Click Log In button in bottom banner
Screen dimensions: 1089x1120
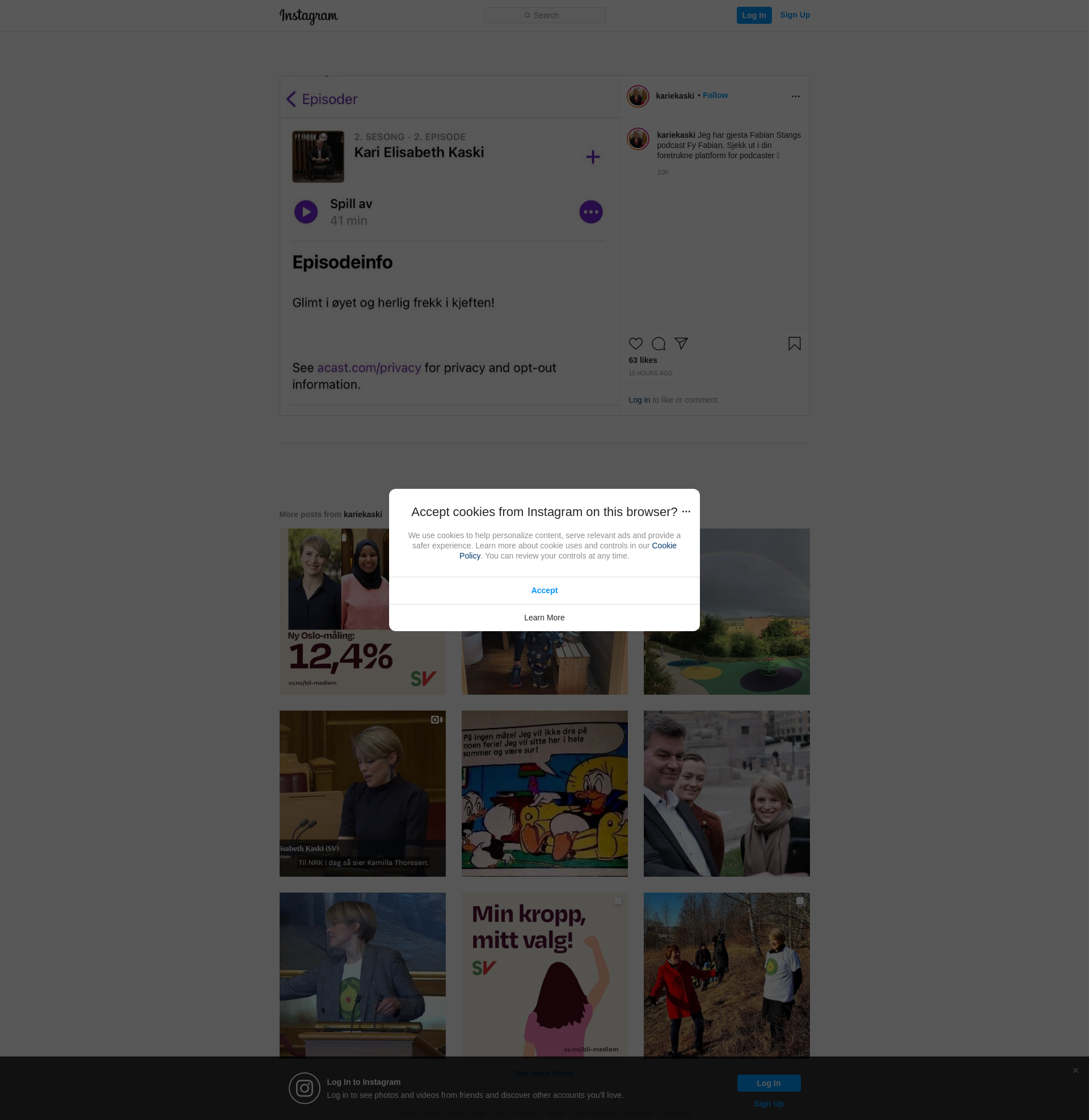768,1083
